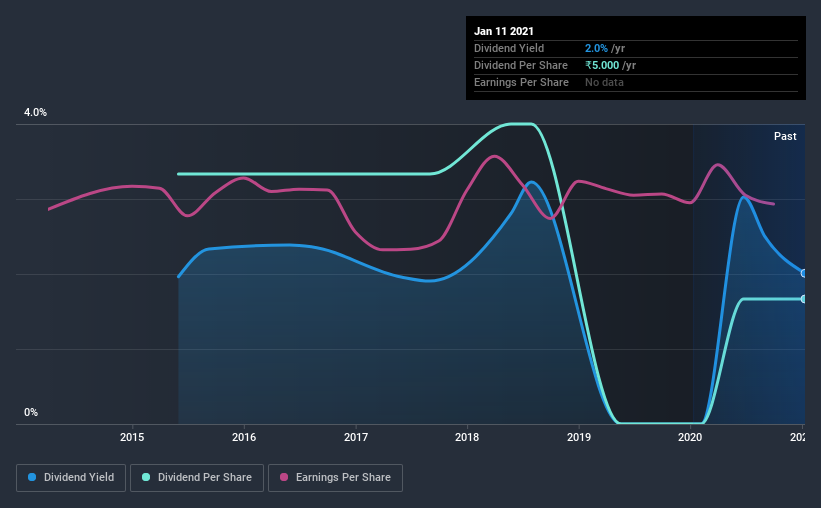Viewport: 821px width, 508px height.
Task: Click the teal Dividend Per Share endpoint marker
Action: pos(803,299)
